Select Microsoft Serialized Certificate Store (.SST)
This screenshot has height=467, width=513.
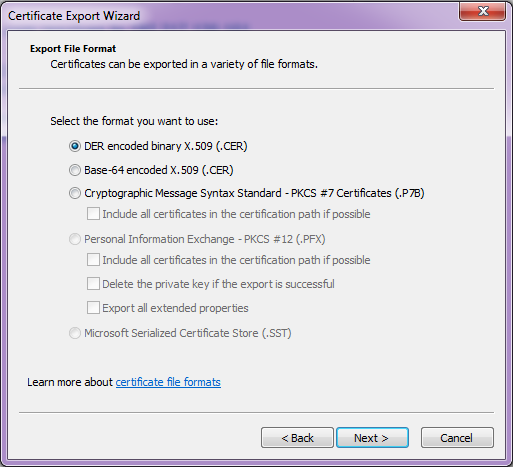(75, 333)
